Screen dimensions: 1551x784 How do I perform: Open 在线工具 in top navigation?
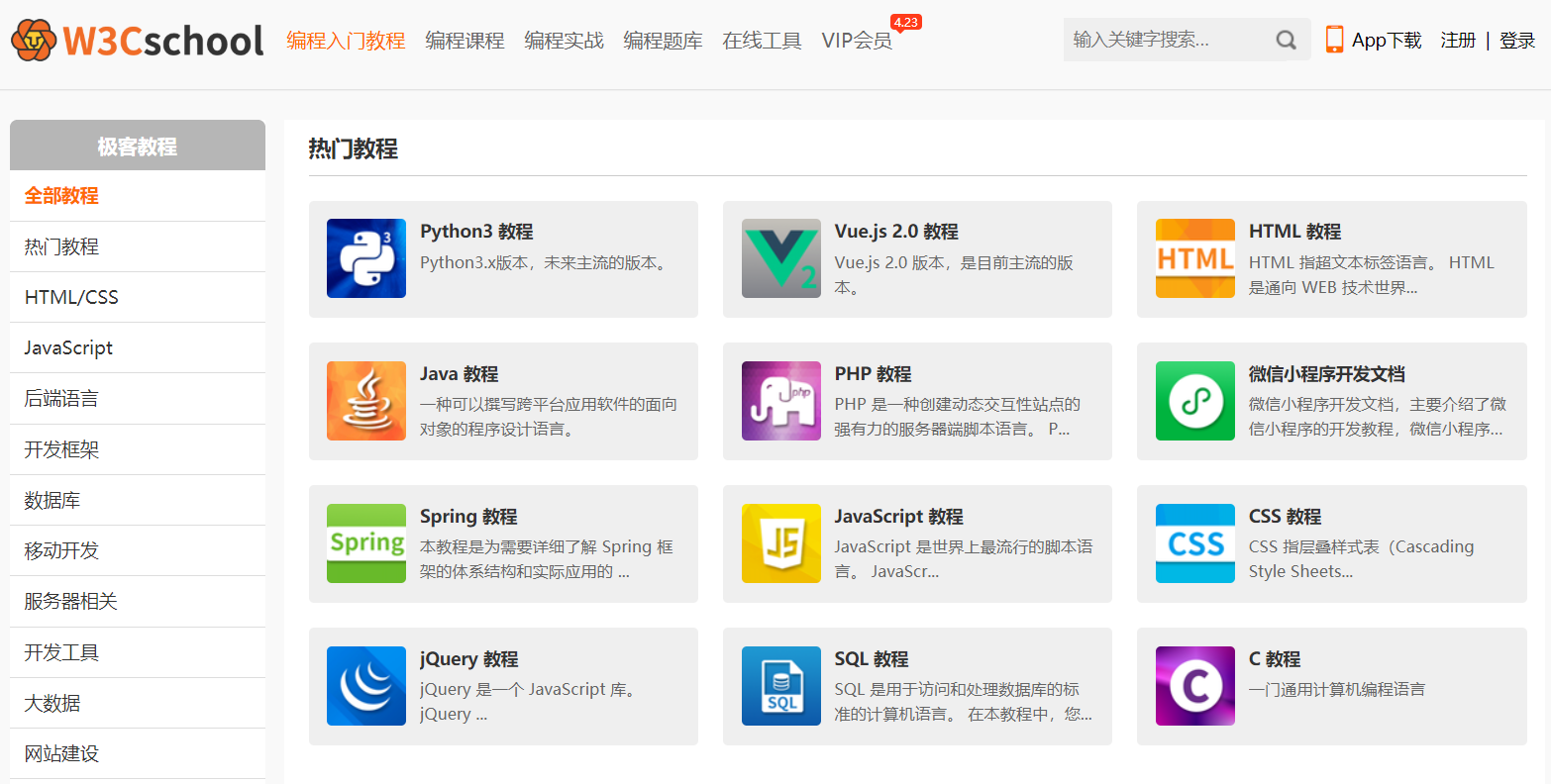point(762,41)
